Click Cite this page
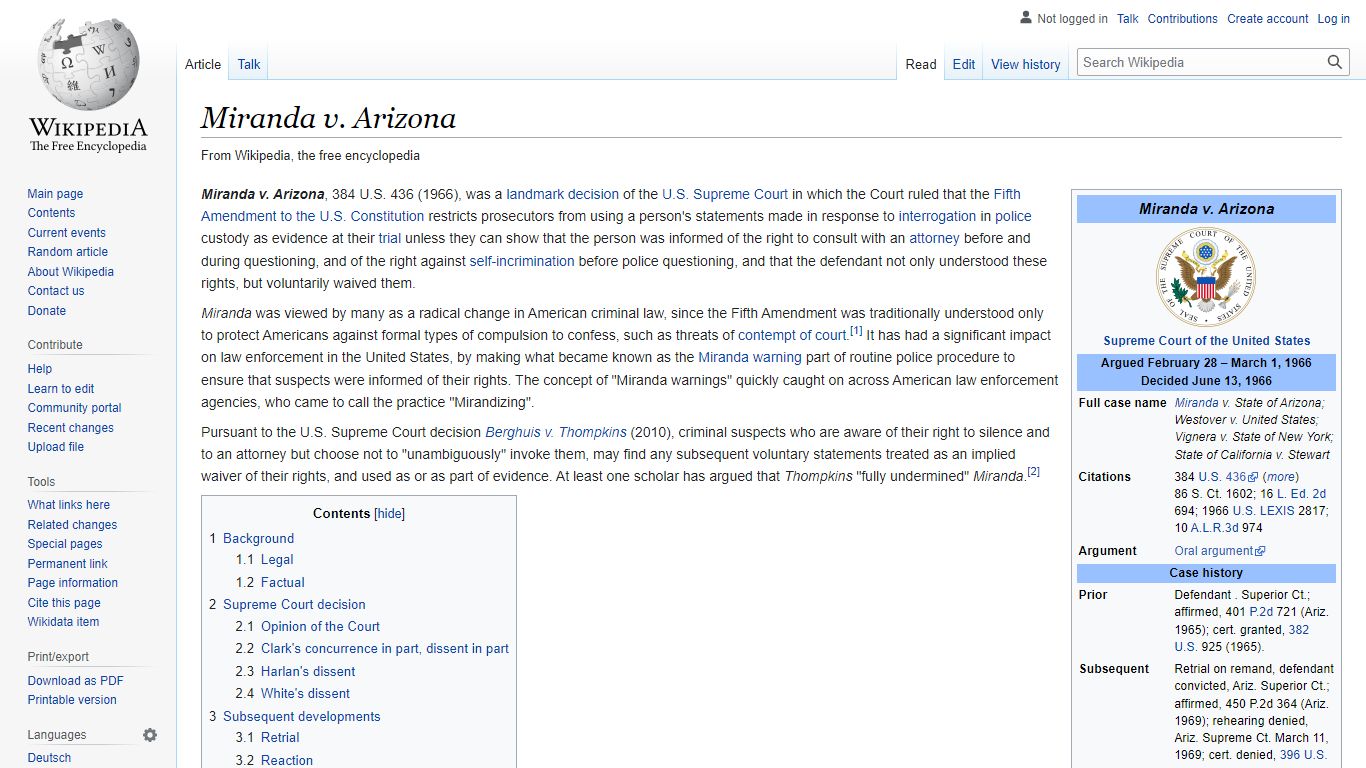1366x768 pixels. point(64,603)
